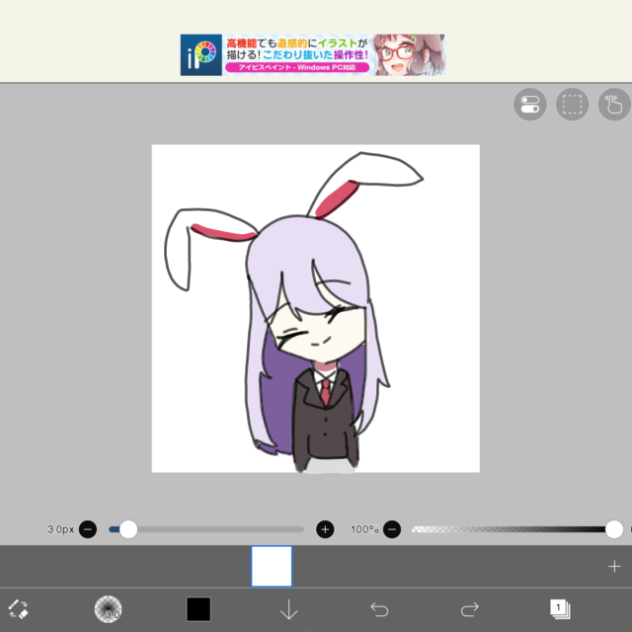Screen dimensions: 632x632
Task: Activate the selection area tool
Action: [x=572, y=104]
